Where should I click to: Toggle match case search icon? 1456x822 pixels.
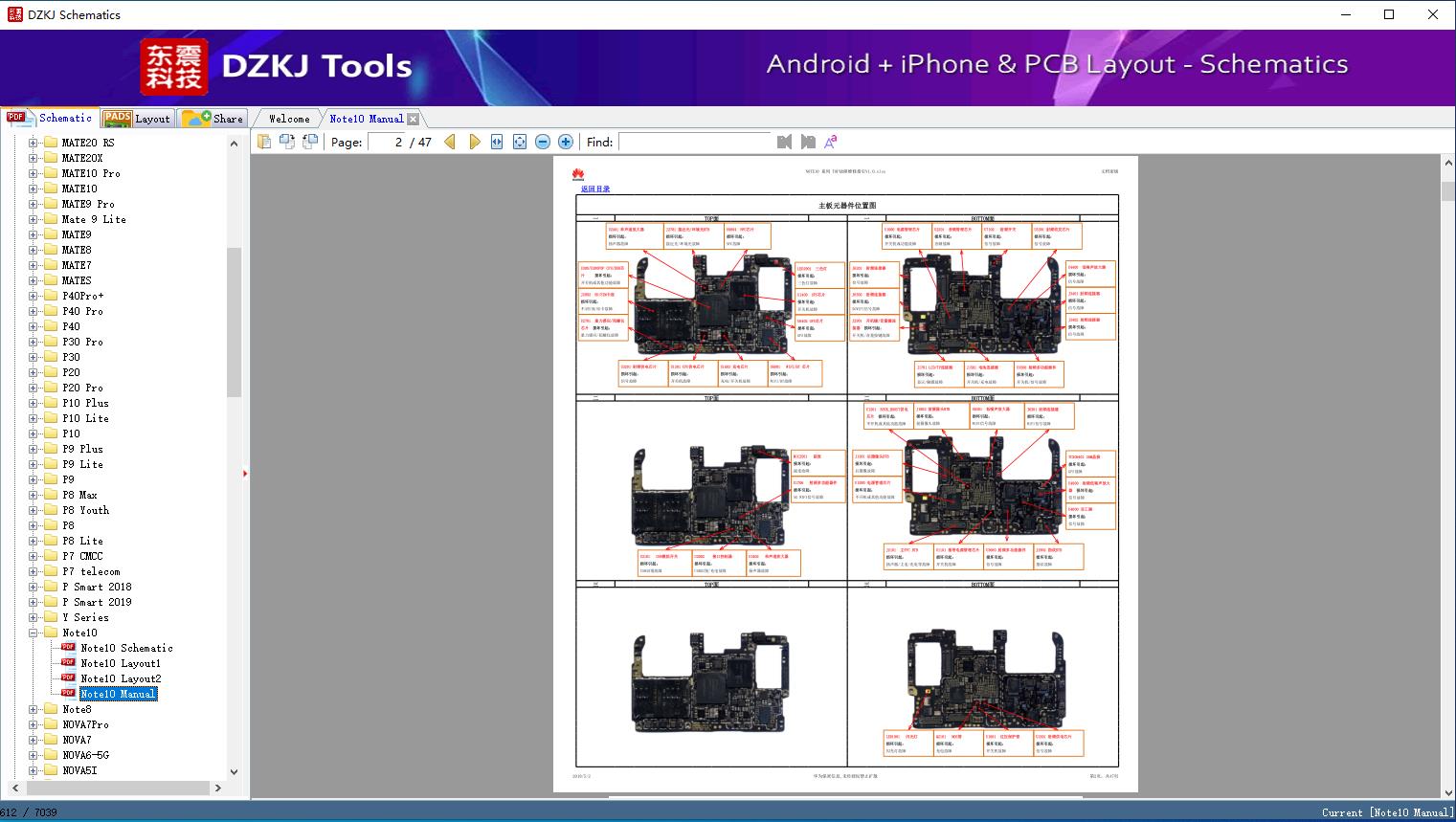(831, 142)
